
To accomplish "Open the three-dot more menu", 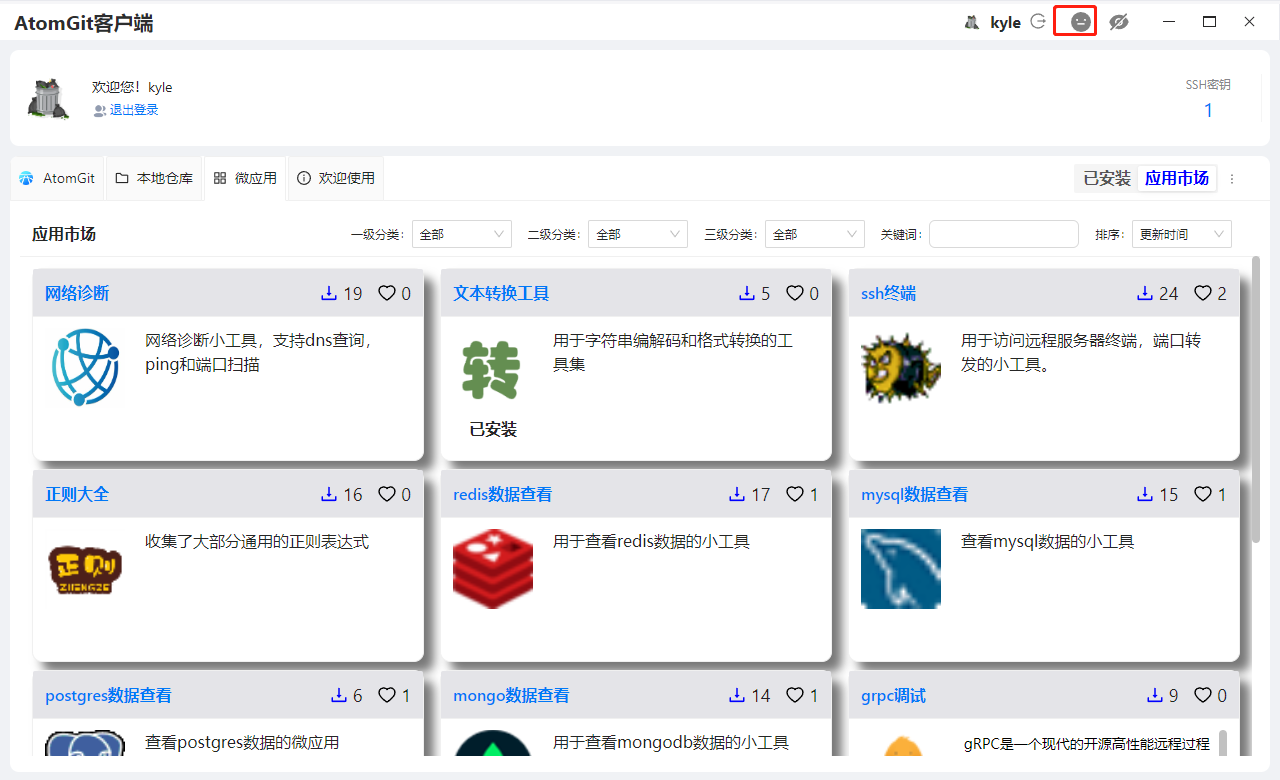I will 1232,179.
